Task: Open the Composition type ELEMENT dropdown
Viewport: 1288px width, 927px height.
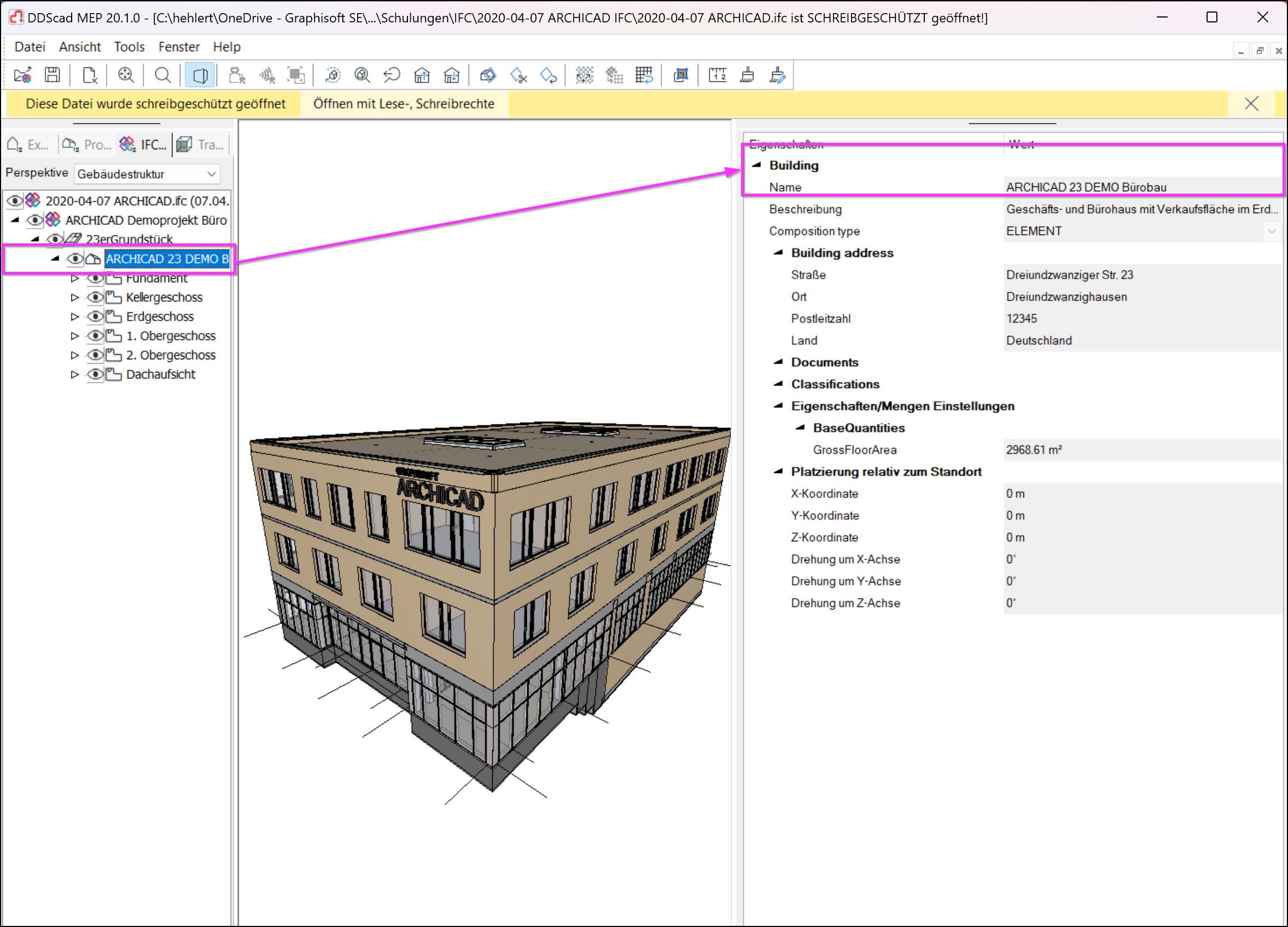Action: pyautogui.click(x=1272, y=231)
